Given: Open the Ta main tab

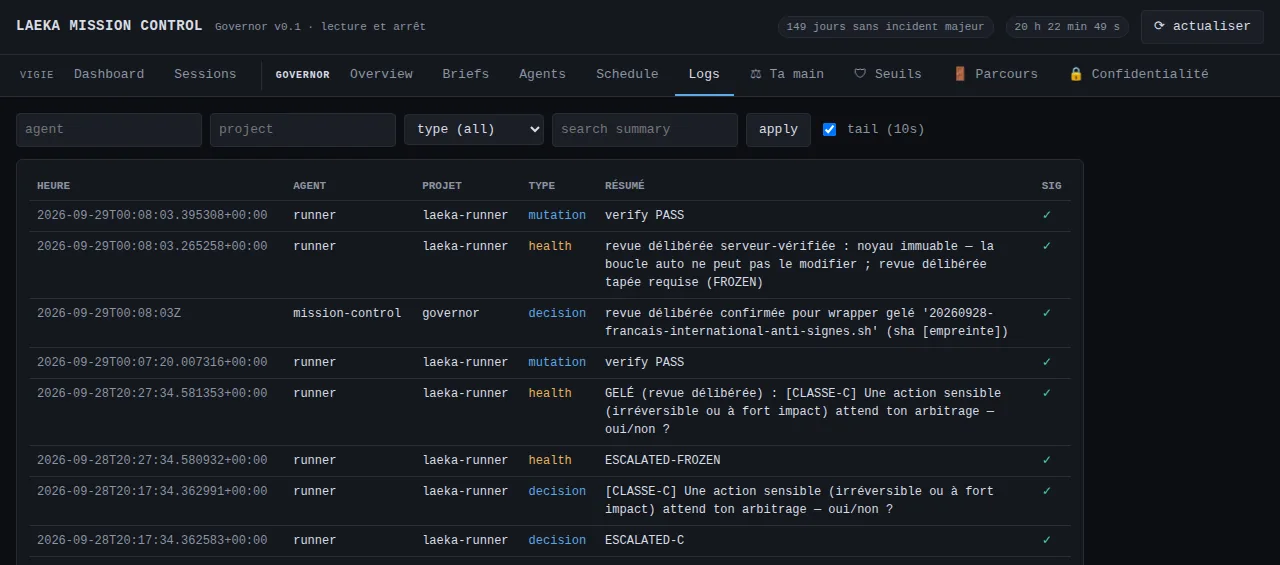Looking at the screenshot, I should click(787, 74).
